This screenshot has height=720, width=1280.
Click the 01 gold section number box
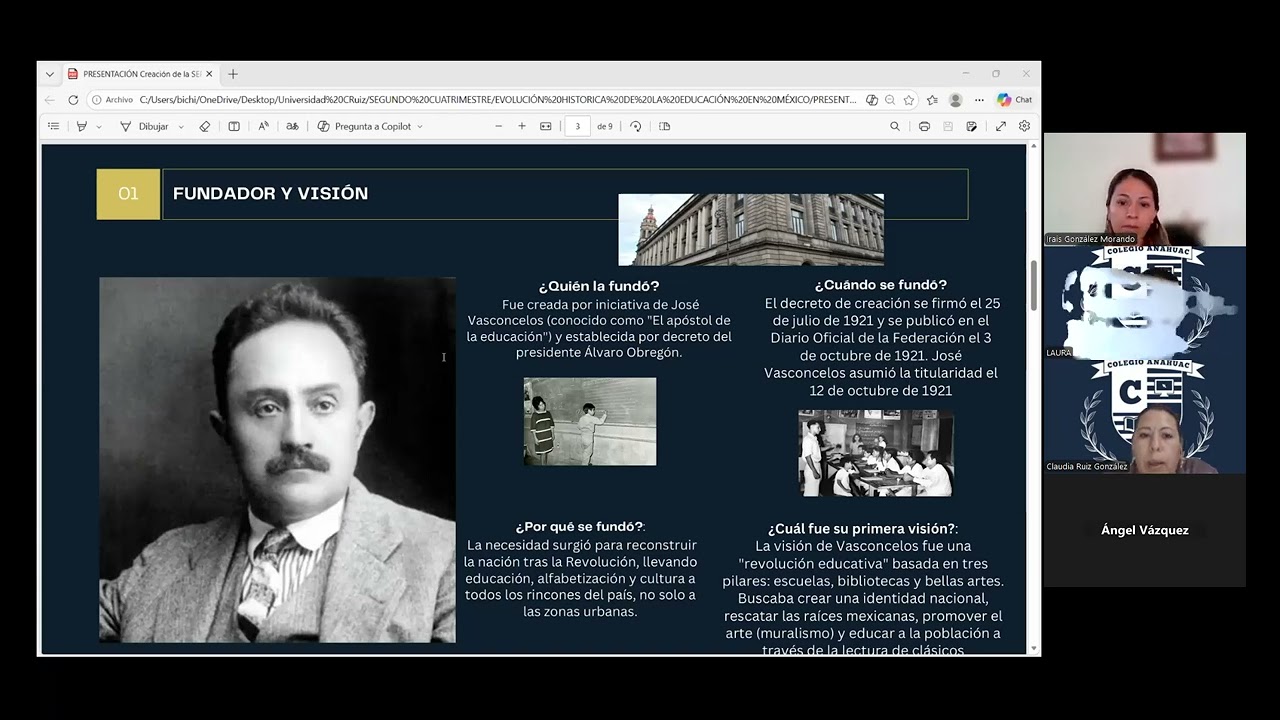click(x=128, y=194)
